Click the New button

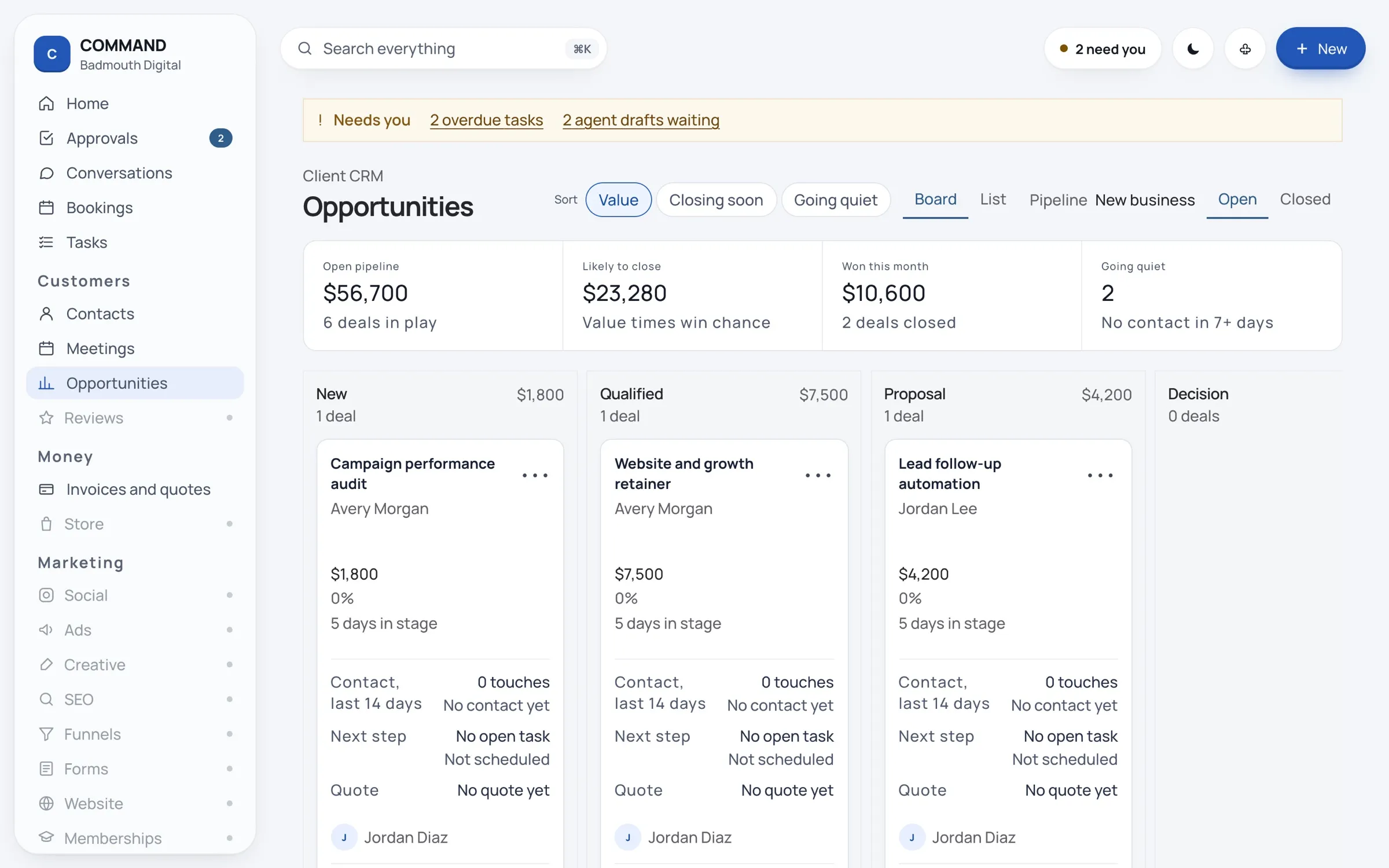pyautogui.click(x=1320, y=49)
